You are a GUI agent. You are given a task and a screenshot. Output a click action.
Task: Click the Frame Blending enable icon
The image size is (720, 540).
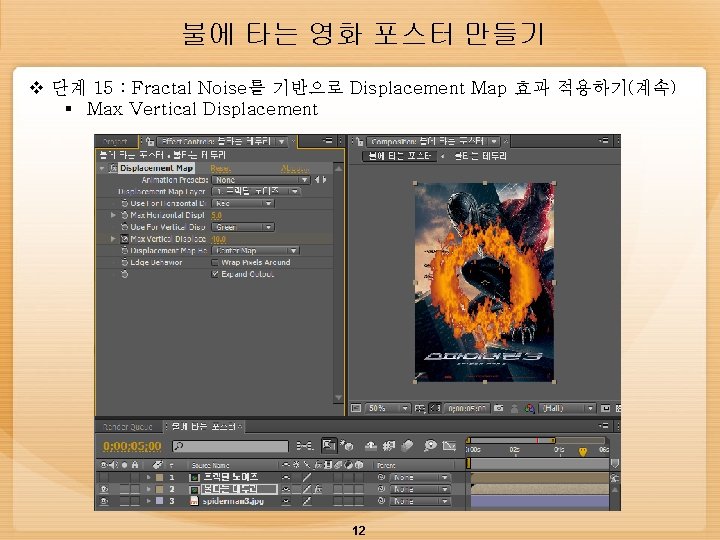389,445
